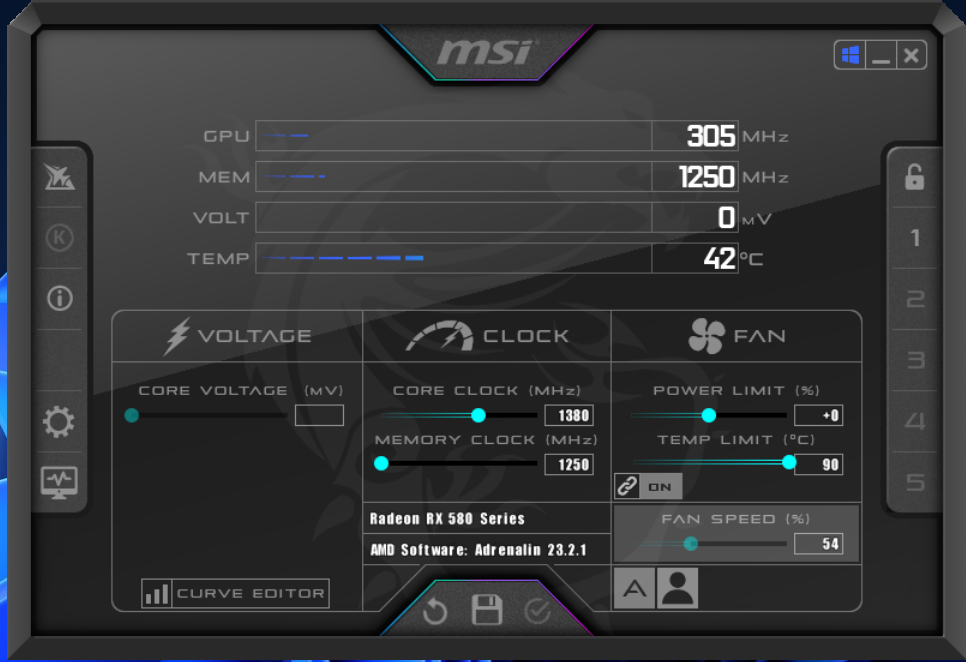
Task: Minimize the Afterburner window
Action: coord(881,55)
